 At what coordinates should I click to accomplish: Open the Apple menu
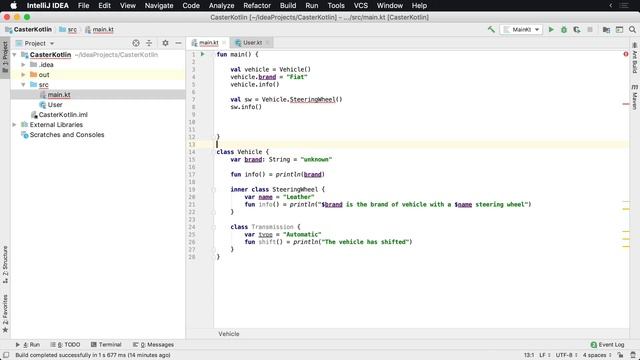pyautogui.click(x=13, y=6)
